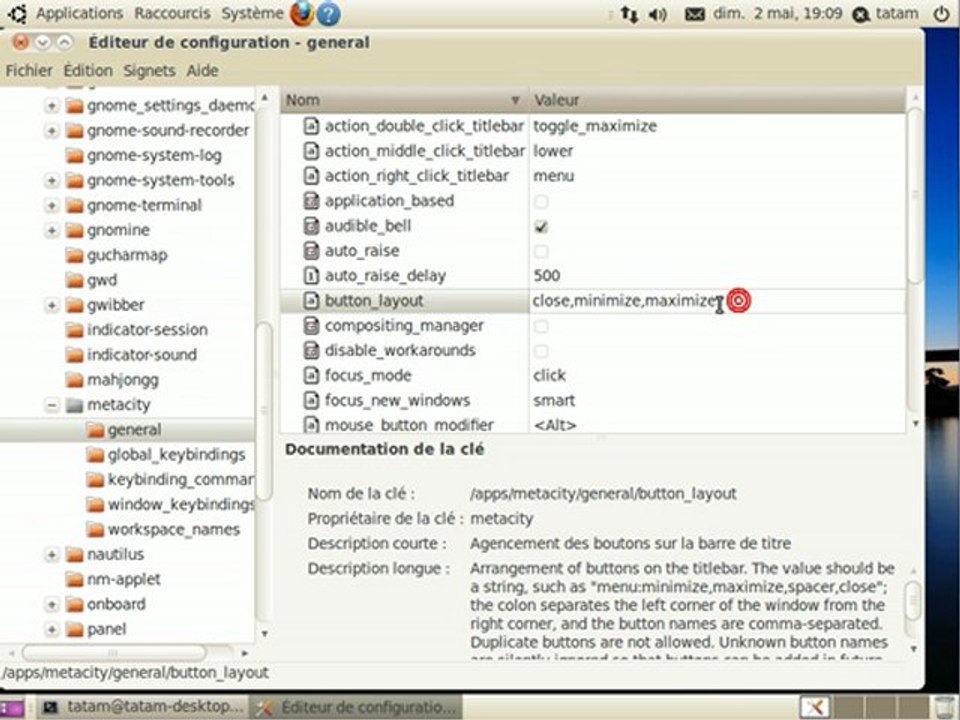Switch to tatam@tatam-desktop terminal taskbar button
The width and height of the screenshot is (960, 720).
click(x=143, y=708)
